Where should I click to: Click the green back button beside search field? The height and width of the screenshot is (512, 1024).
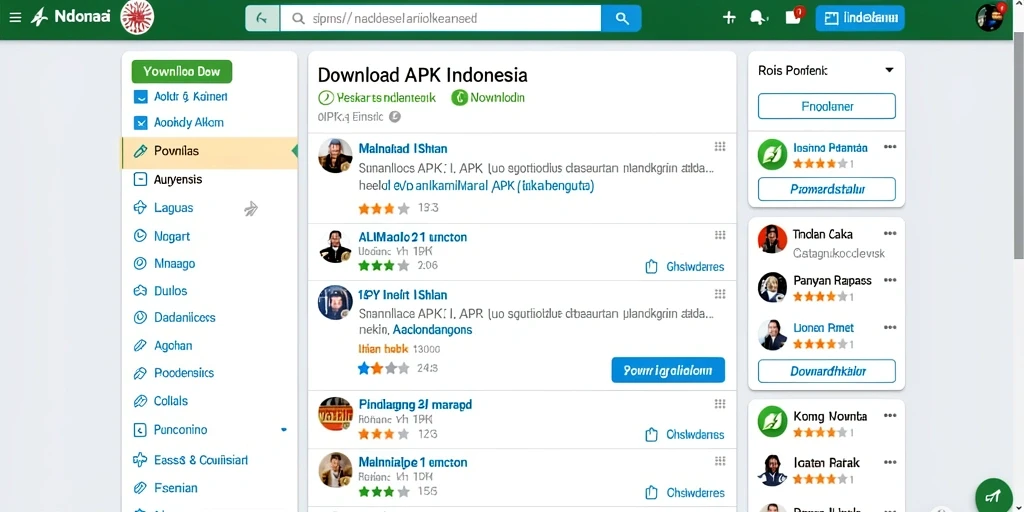(263, 18)
